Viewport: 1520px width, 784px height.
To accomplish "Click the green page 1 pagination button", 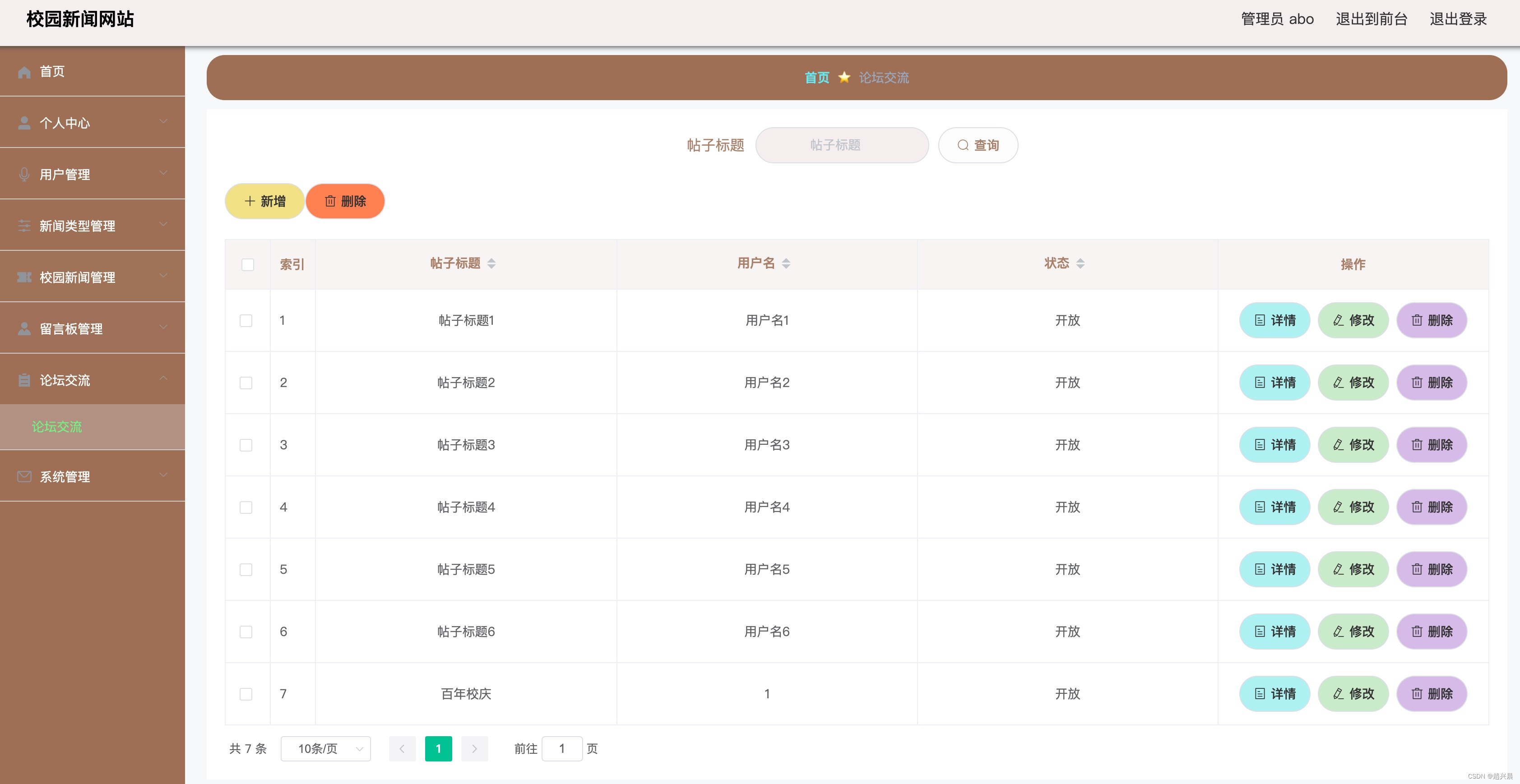I will pos(438,749).
